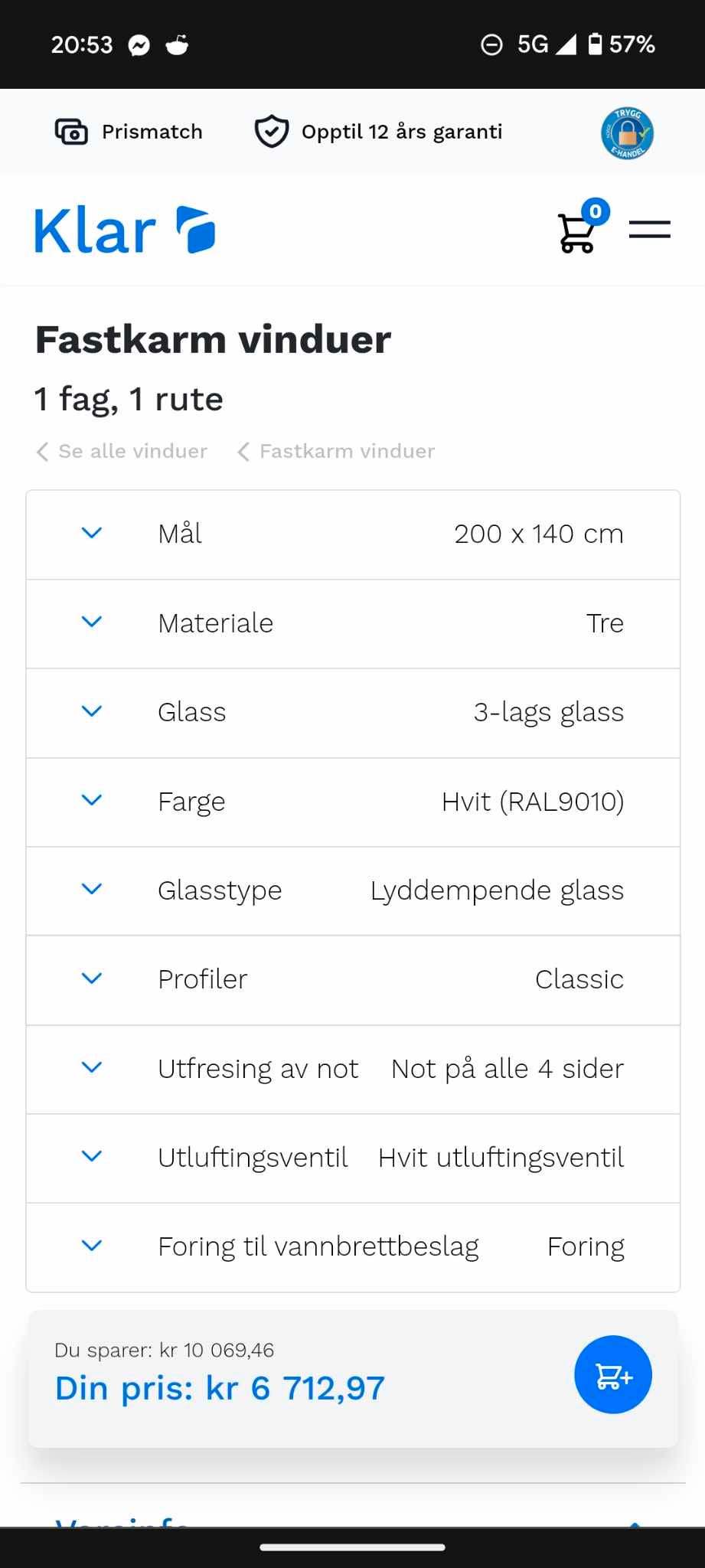Tap the blue add-to-cart circle button
705x1568 pixels.
612,1374
